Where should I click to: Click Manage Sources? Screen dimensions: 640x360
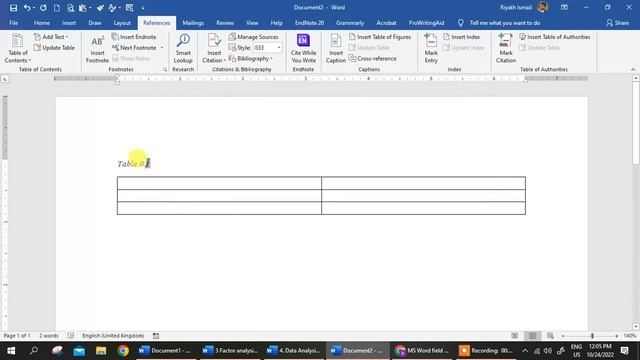[253, 37]
